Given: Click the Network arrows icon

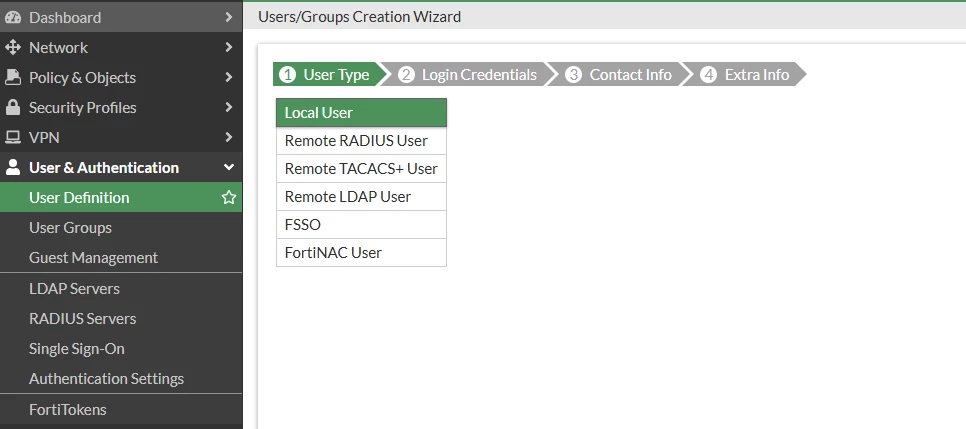Looking at the screenshot, I should pyautogui.click(x=12, y=47).
